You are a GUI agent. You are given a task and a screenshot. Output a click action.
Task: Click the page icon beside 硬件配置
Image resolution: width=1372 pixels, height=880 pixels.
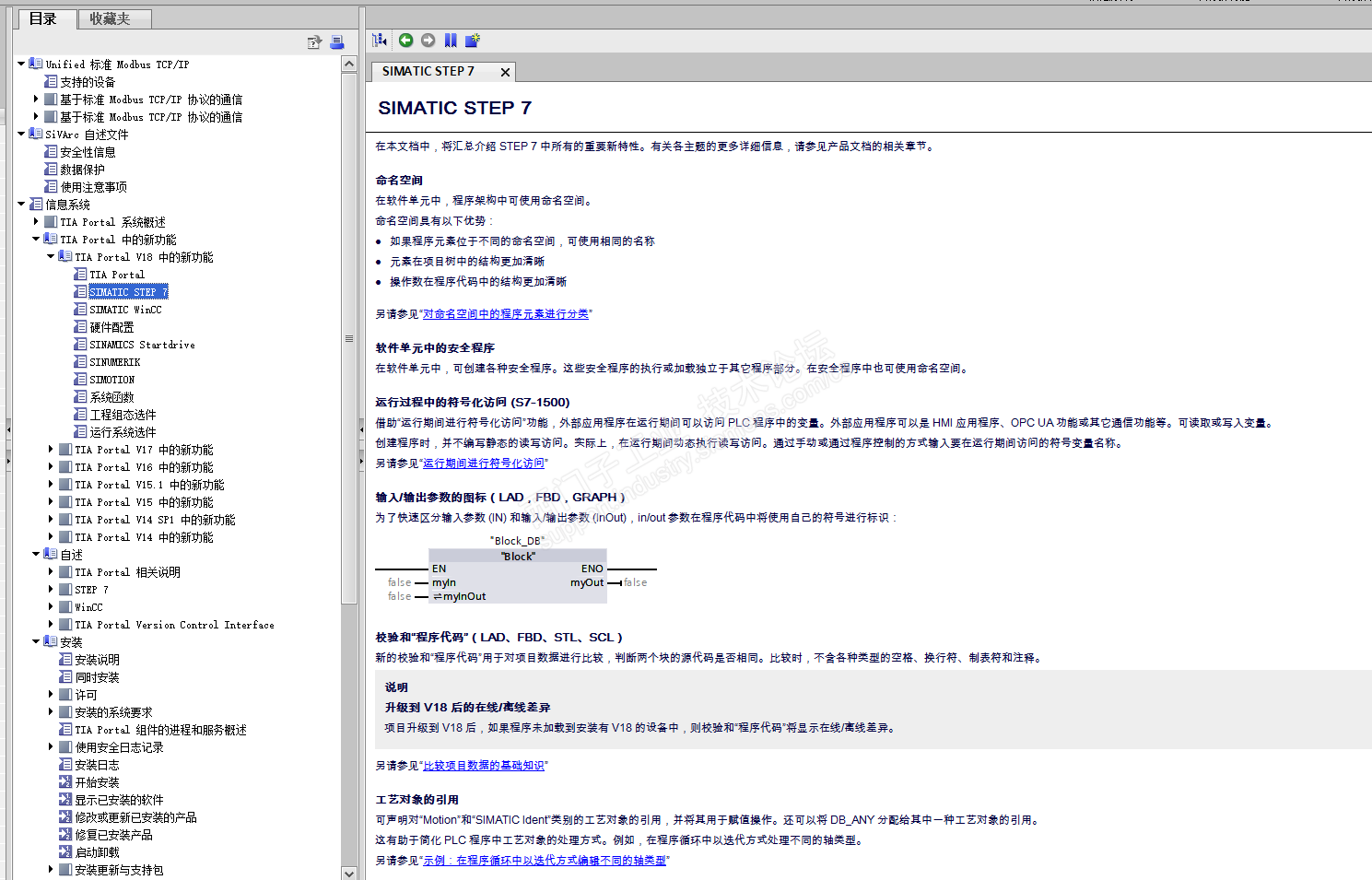click(x=80, y=327)
